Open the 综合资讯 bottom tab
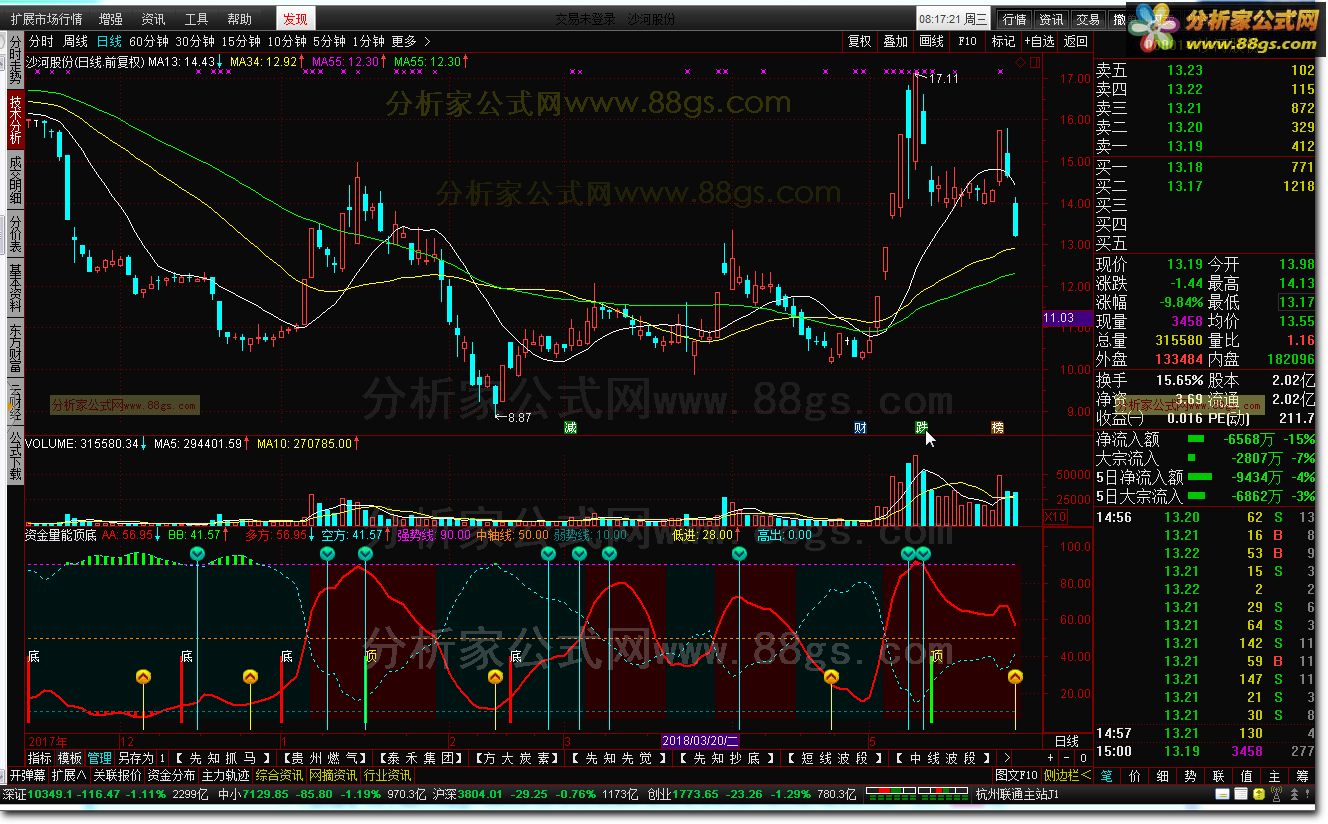1328x824 pixels. (x=279, y=775)
